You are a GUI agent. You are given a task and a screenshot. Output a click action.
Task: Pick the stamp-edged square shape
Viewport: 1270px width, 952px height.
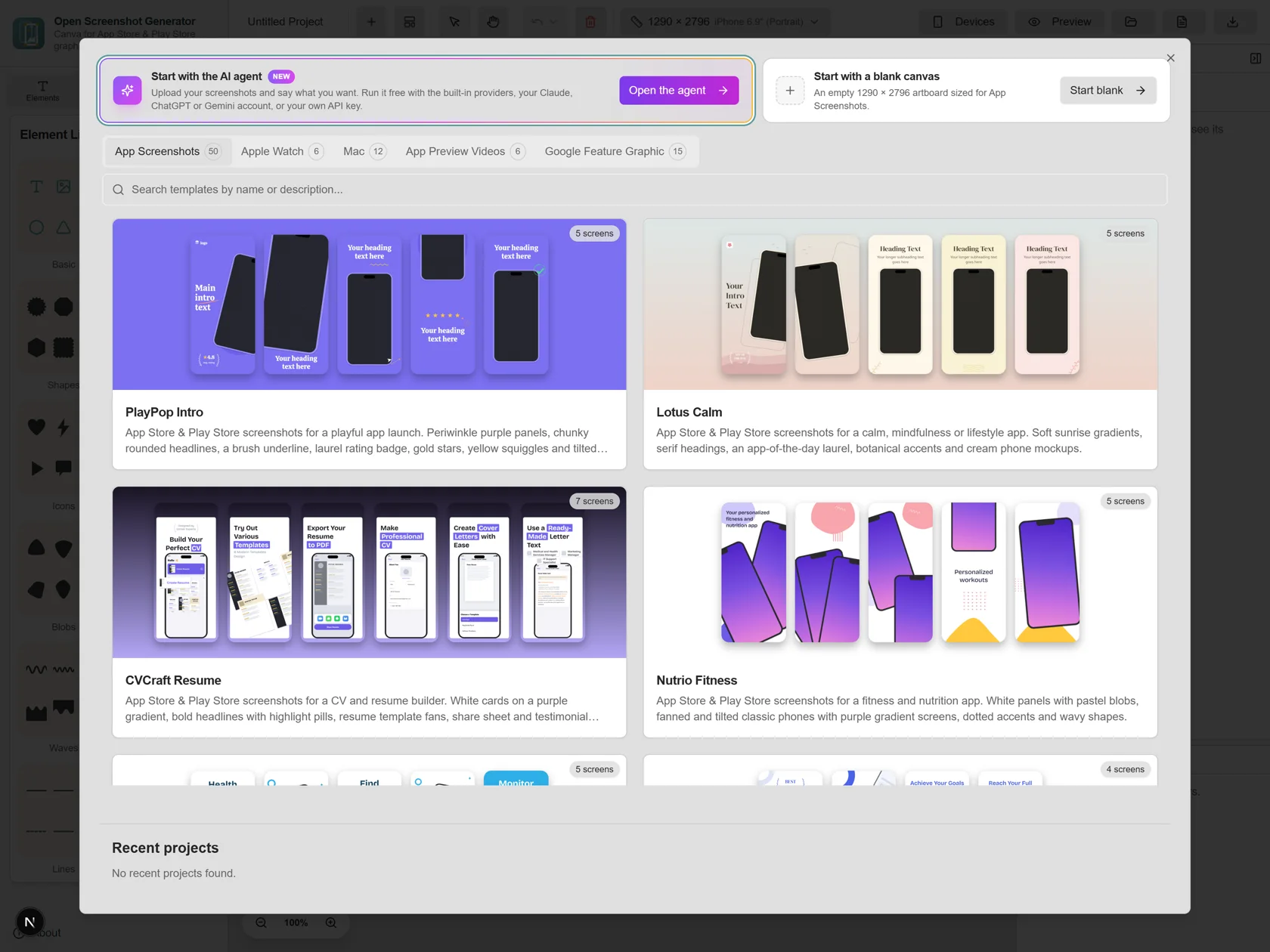63,348
